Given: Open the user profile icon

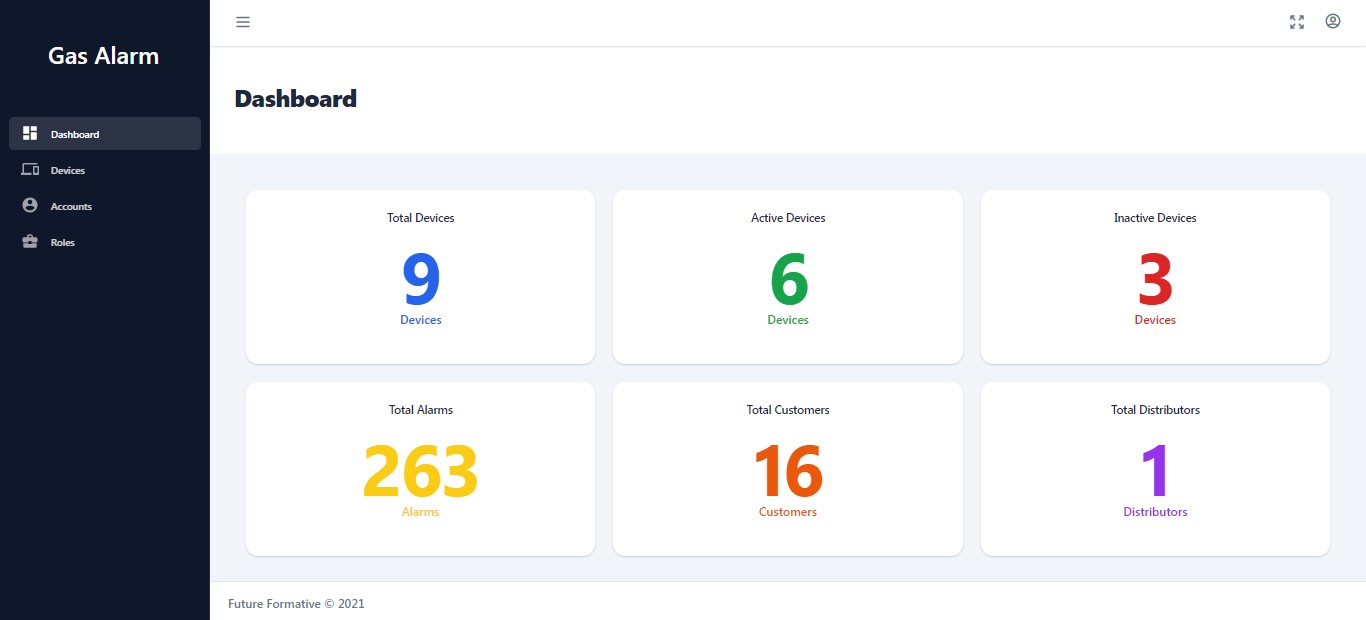Looking at the screenshot, I should (1333, 21).
